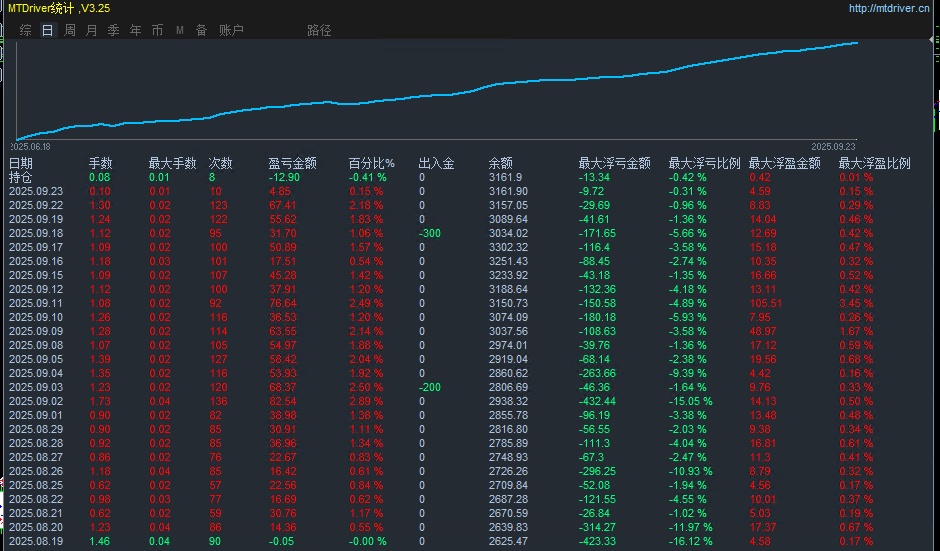Click the 最大浮盈比例 column header
The height and width of the screenshot is (551, 940).
(875, 163)
